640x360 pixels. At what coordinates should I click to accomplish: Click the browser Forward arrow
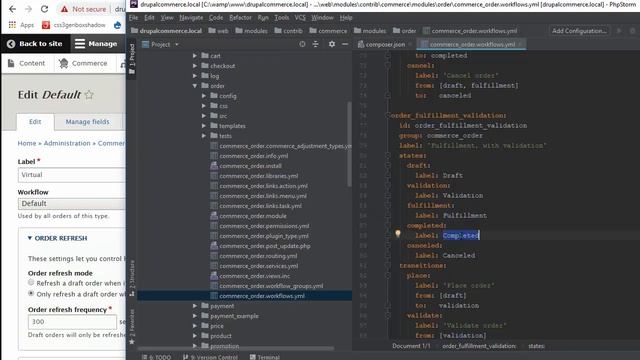point(28,9)
